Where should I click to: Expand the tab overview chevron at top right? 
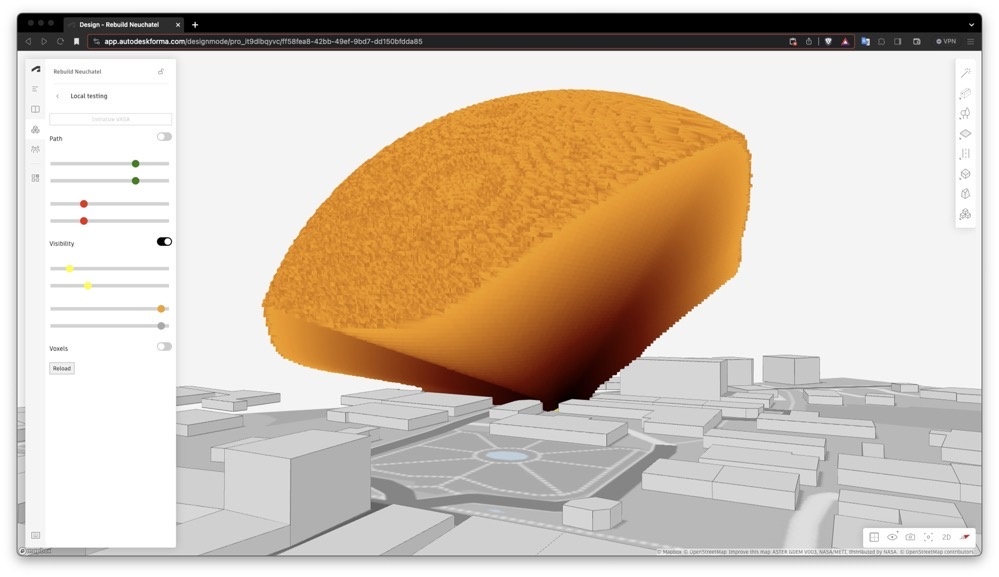[971, 24]
